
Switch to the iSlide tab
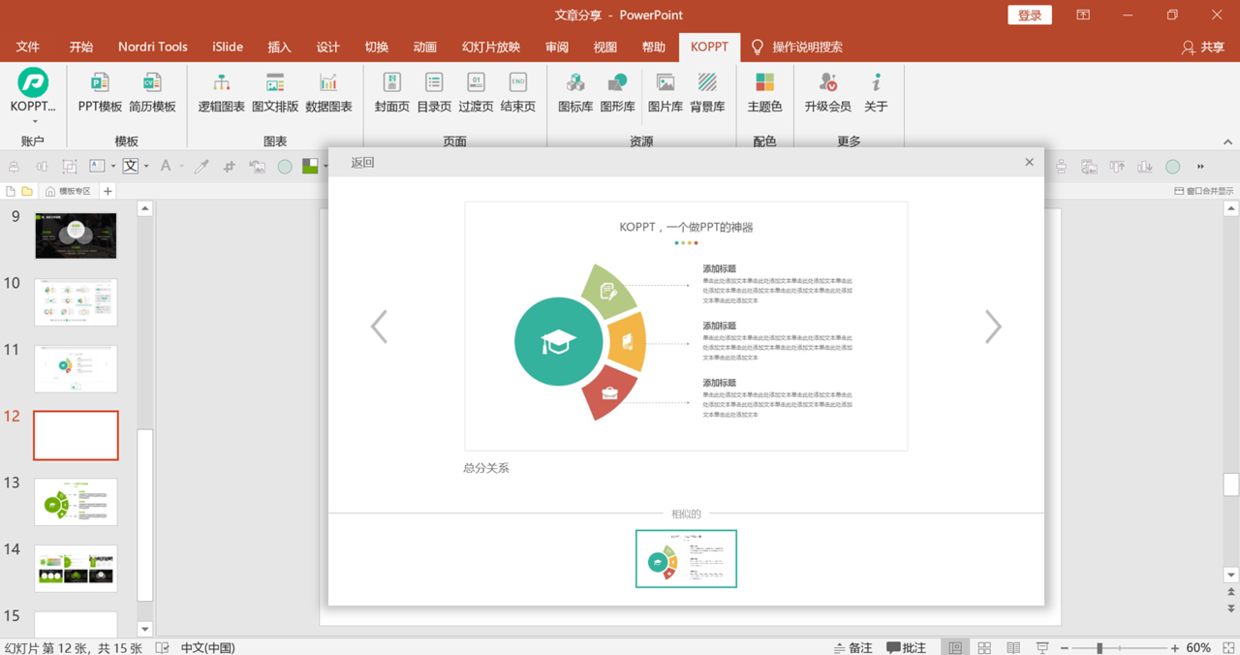click(x=228, y=47)
